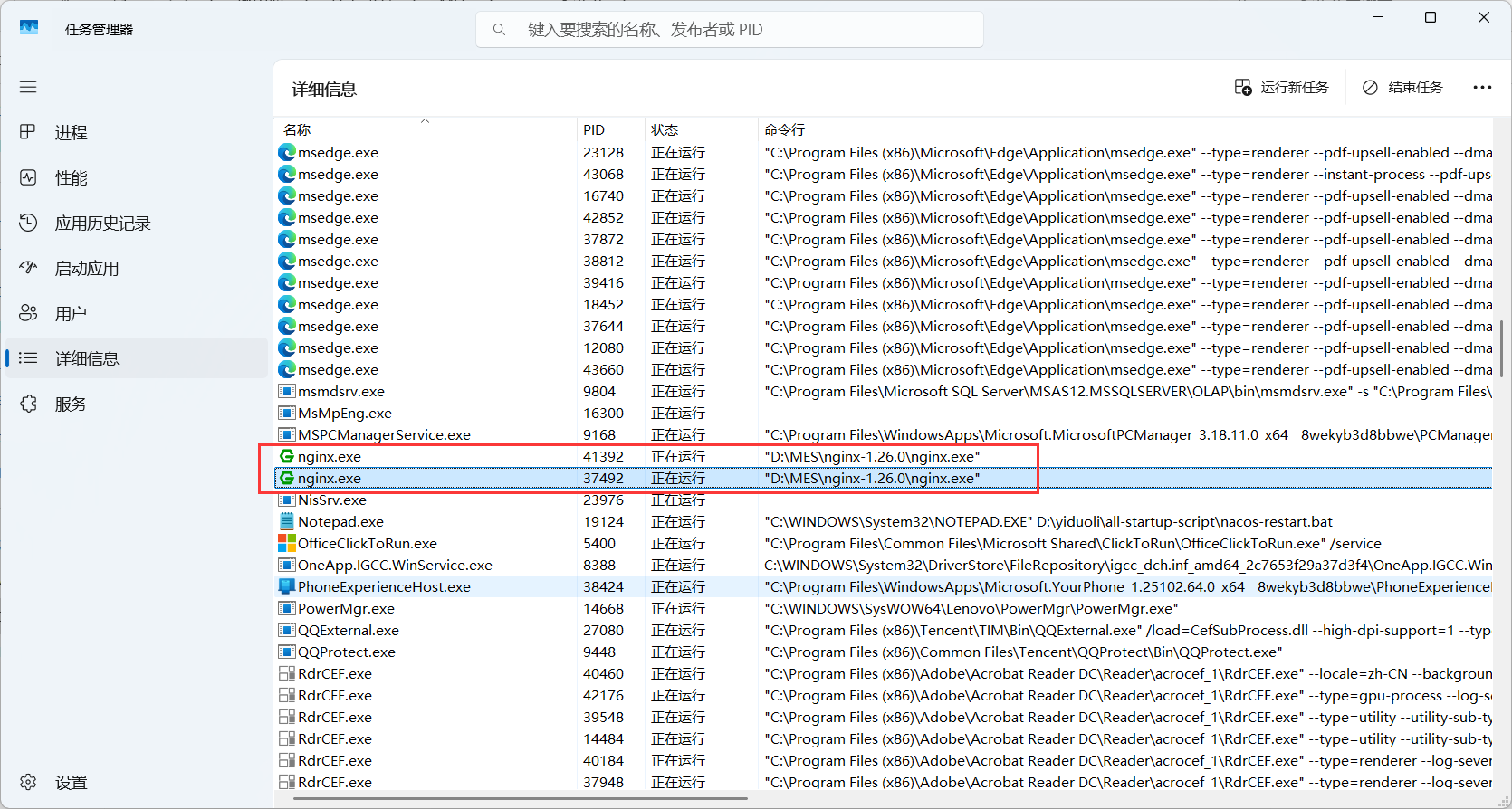Click the horizontal scrollbar at the bottom
The width and height of the screenshot is (1512, 809).
point(521,799)
